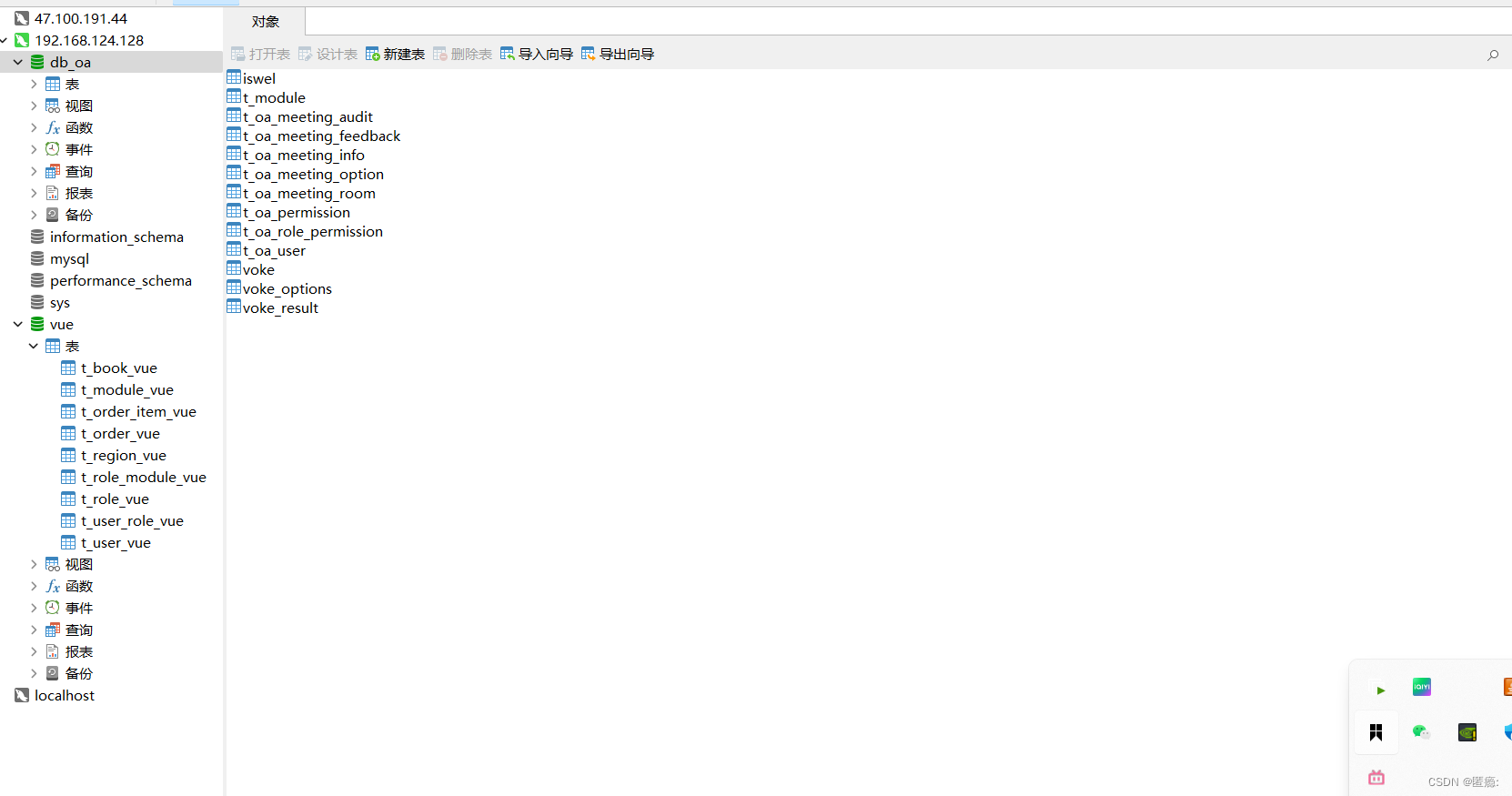1512x796 pixels.
Task: Expand the 函数 node under vue
Action: [x=34, y=586]
